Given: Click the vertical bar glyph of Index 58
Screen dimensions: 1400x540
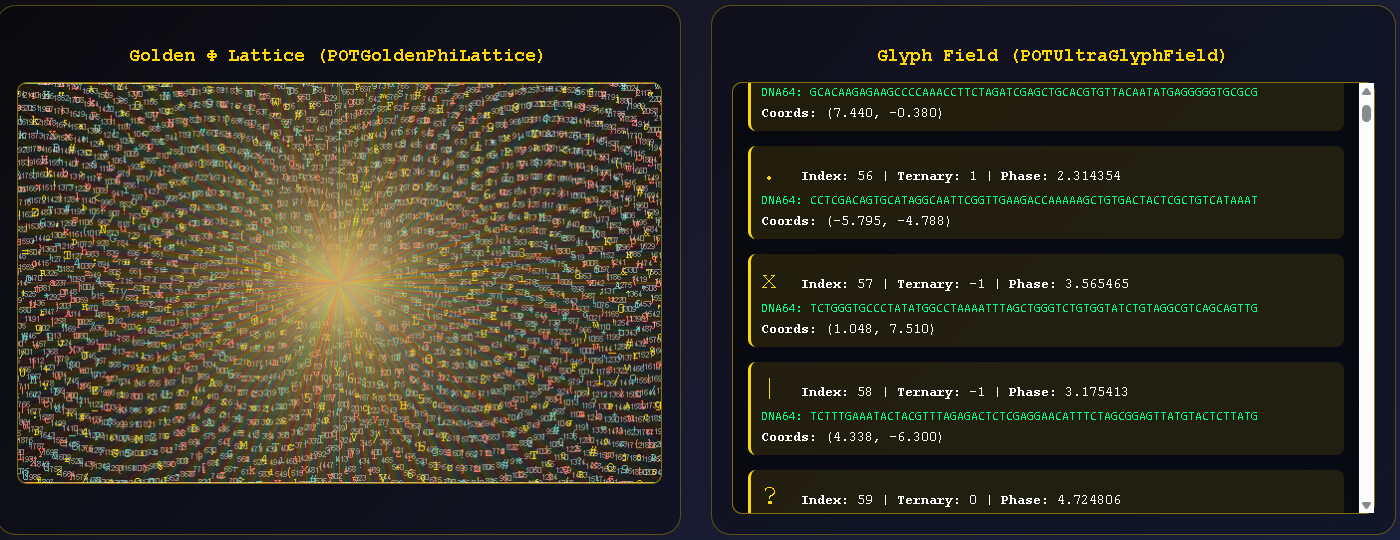Looking at the screenshot, I should pyautogui.click(x=768, y=389).
